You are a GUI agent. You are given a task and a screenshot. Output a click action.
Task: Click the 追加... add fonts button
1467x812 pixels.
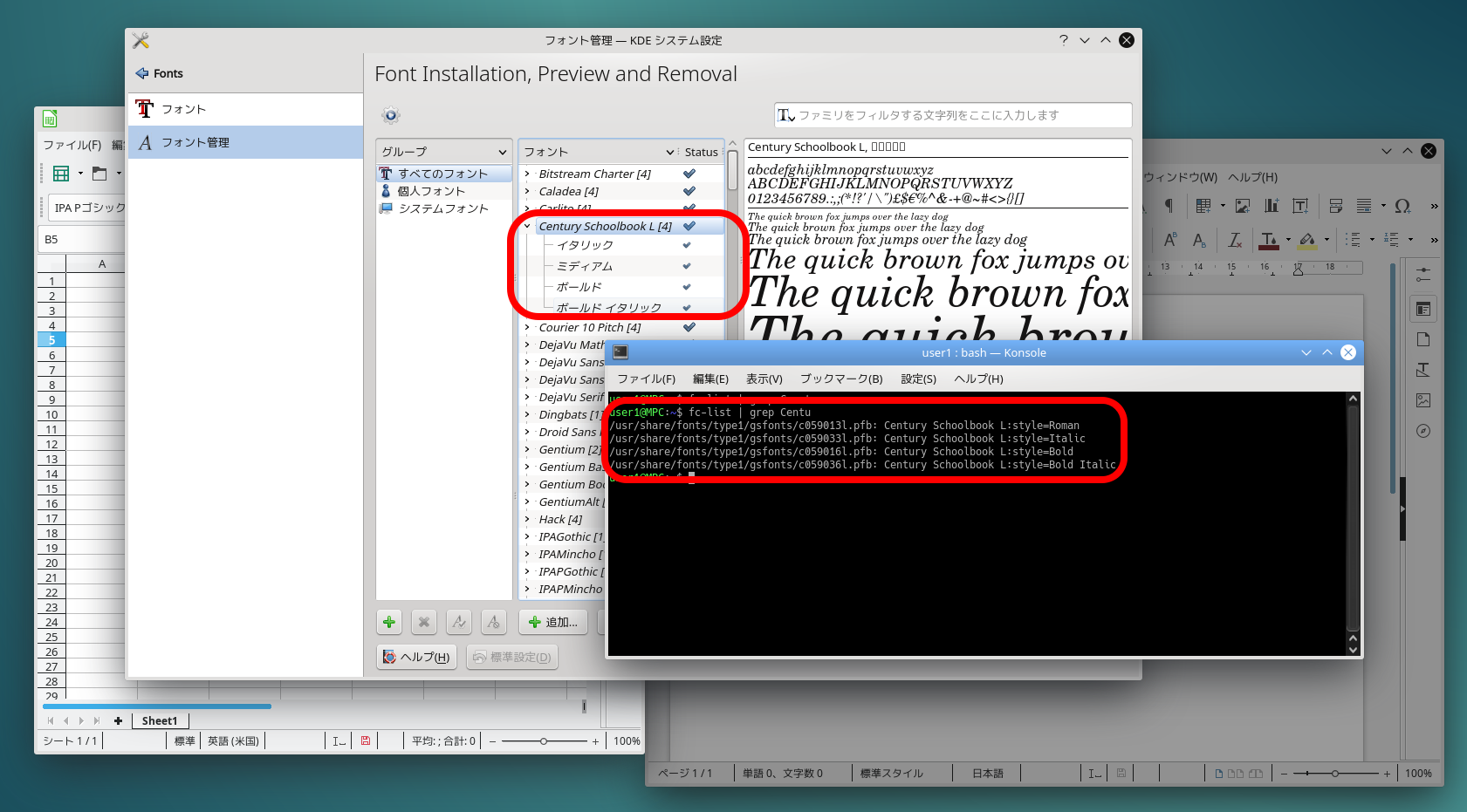click(553, 622)
